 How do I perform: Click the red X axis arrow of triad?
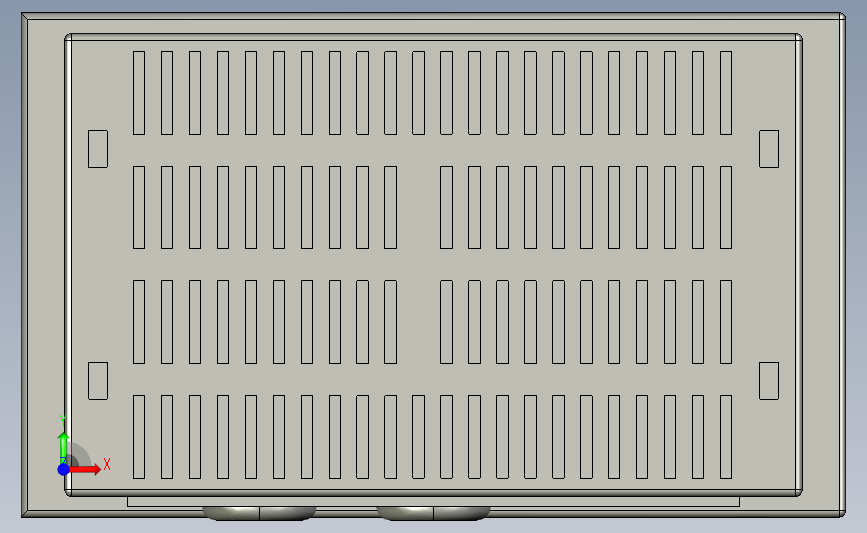point(84,469)
